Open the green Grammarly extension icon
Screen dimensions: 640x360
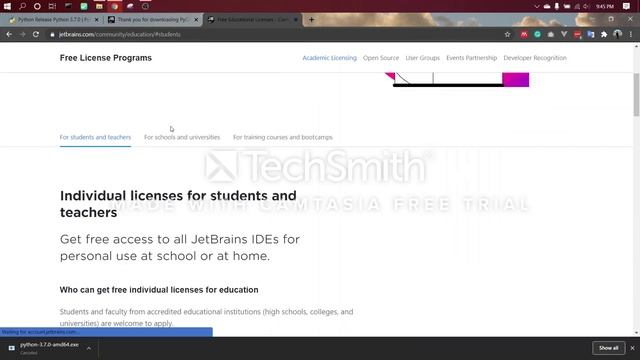tap(538, 35)
